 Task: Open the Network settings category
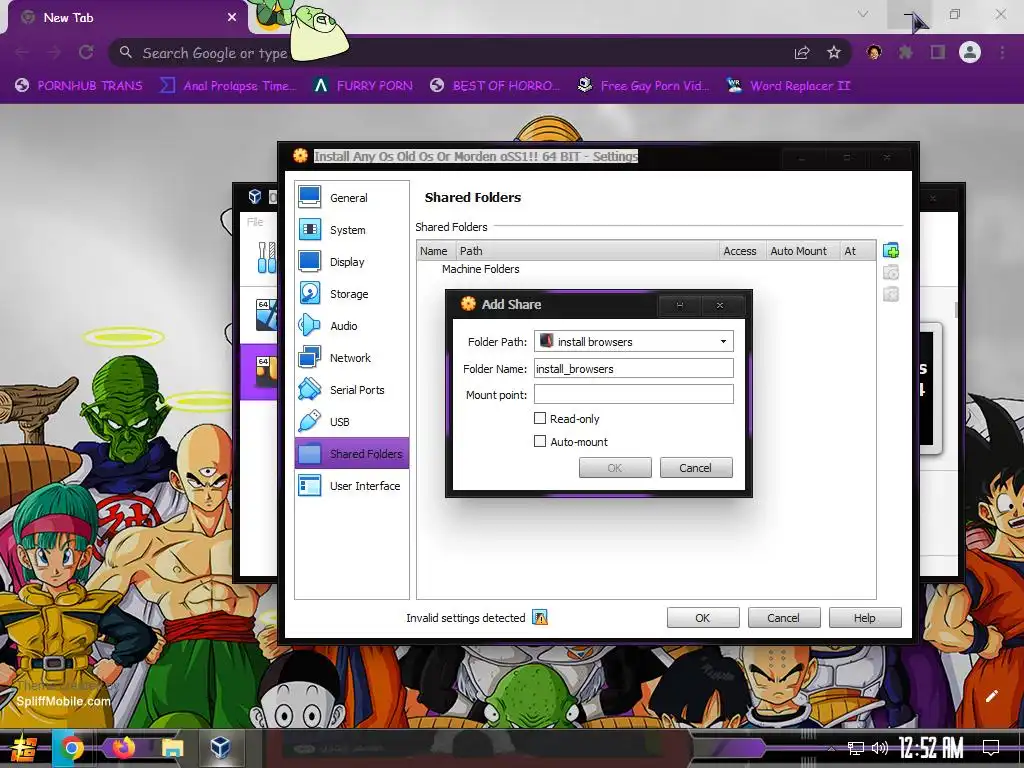pos(351,357)
